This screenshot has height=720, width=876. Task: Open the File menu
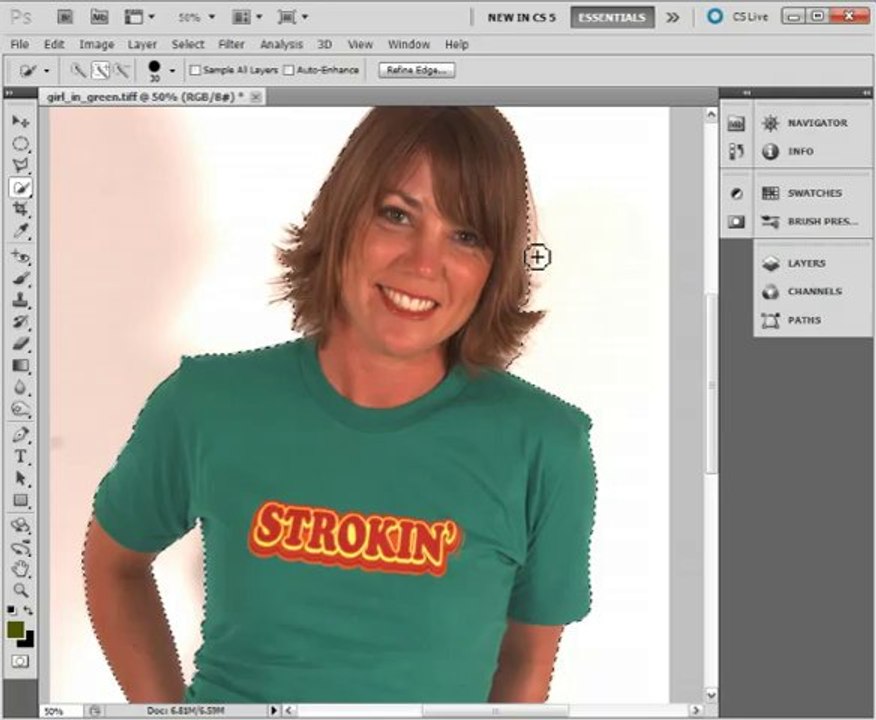click(20, 44)
